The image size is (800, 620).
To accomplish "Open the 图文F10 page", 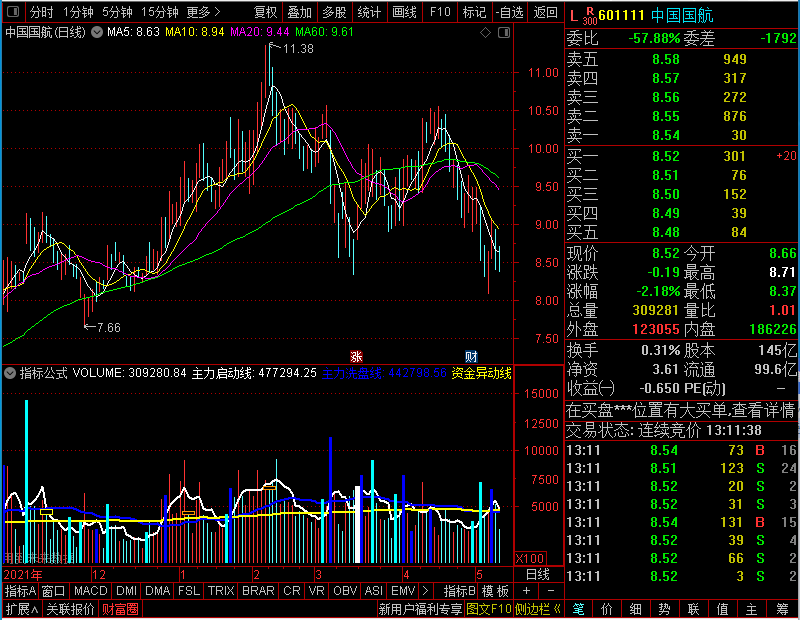I will point(489,609).
